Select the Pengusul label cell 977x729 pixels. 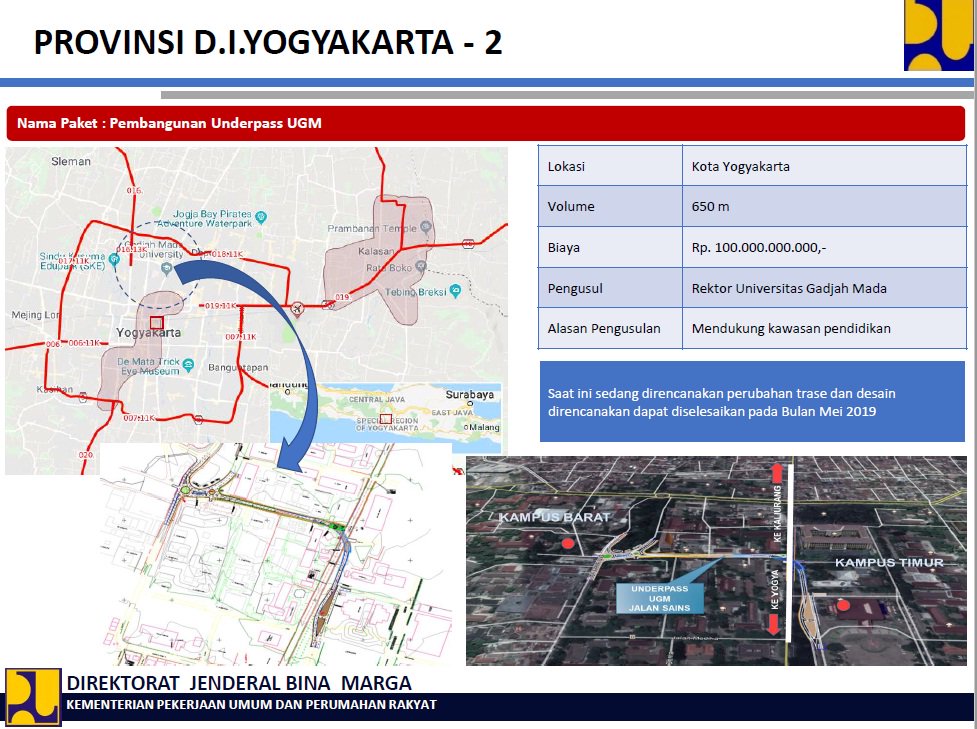click(x=610, y=288)
